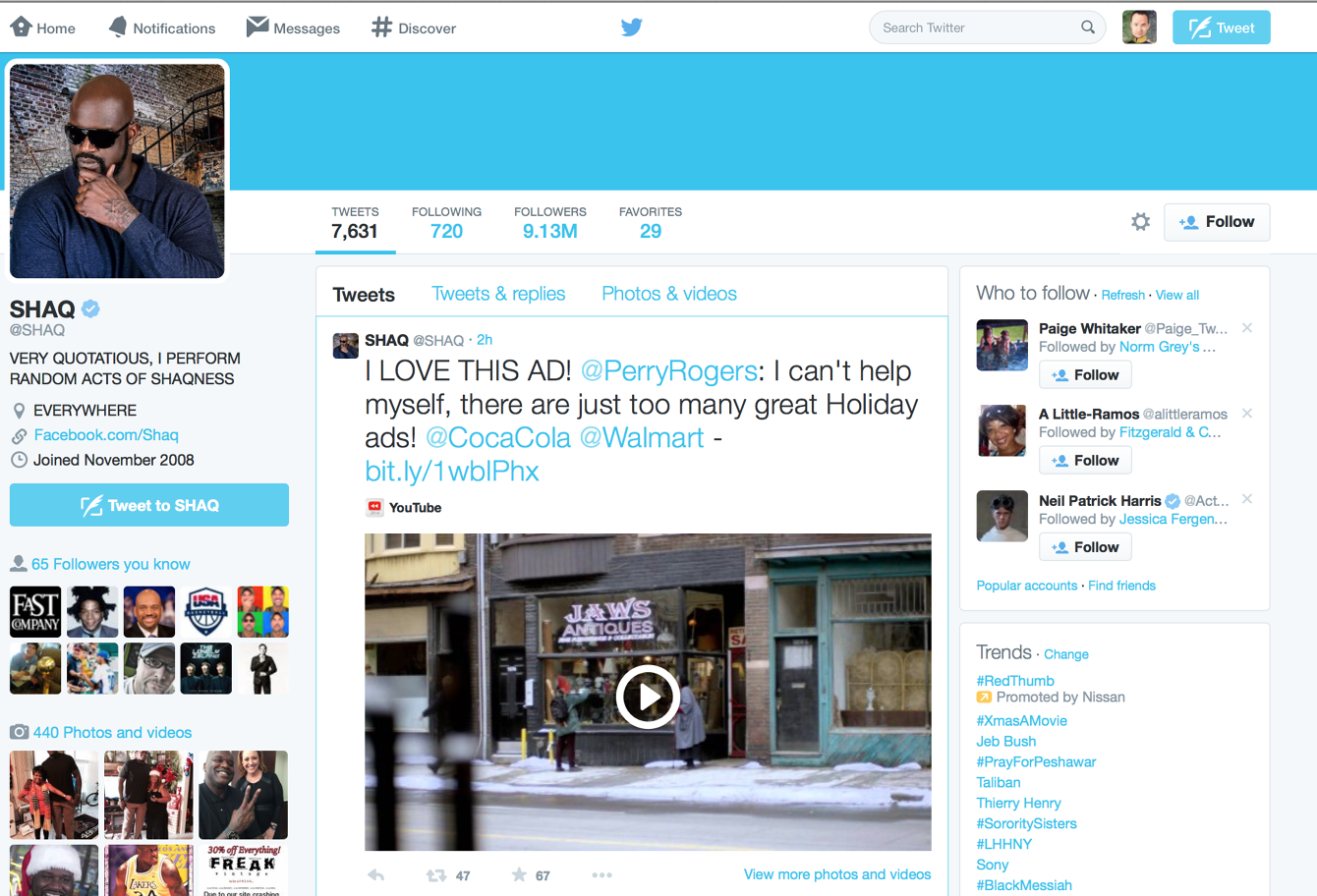View the Followers count 9.13M
This screenshot has width=1317, height=896.
550,224
